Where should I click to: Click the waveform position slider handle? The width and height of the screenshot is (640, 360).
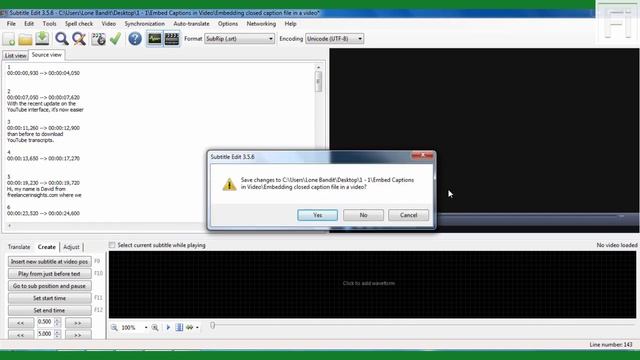[212, 325]
